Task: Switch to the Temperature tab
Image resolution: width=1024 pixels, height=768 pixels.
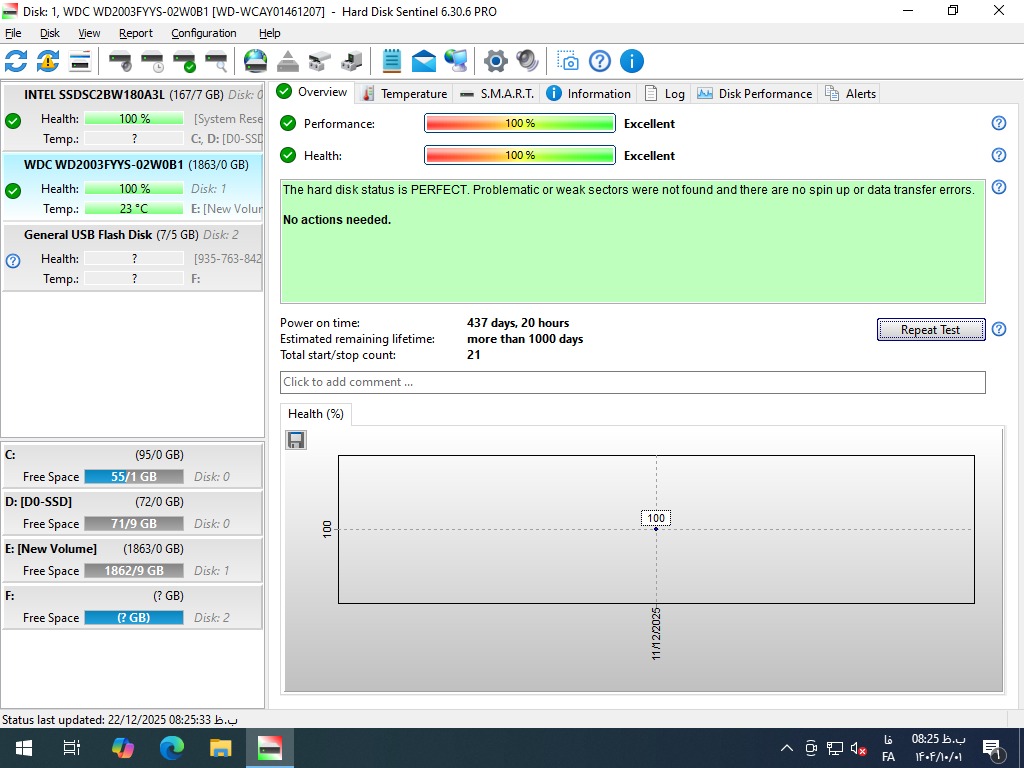Action: (404, 93)
